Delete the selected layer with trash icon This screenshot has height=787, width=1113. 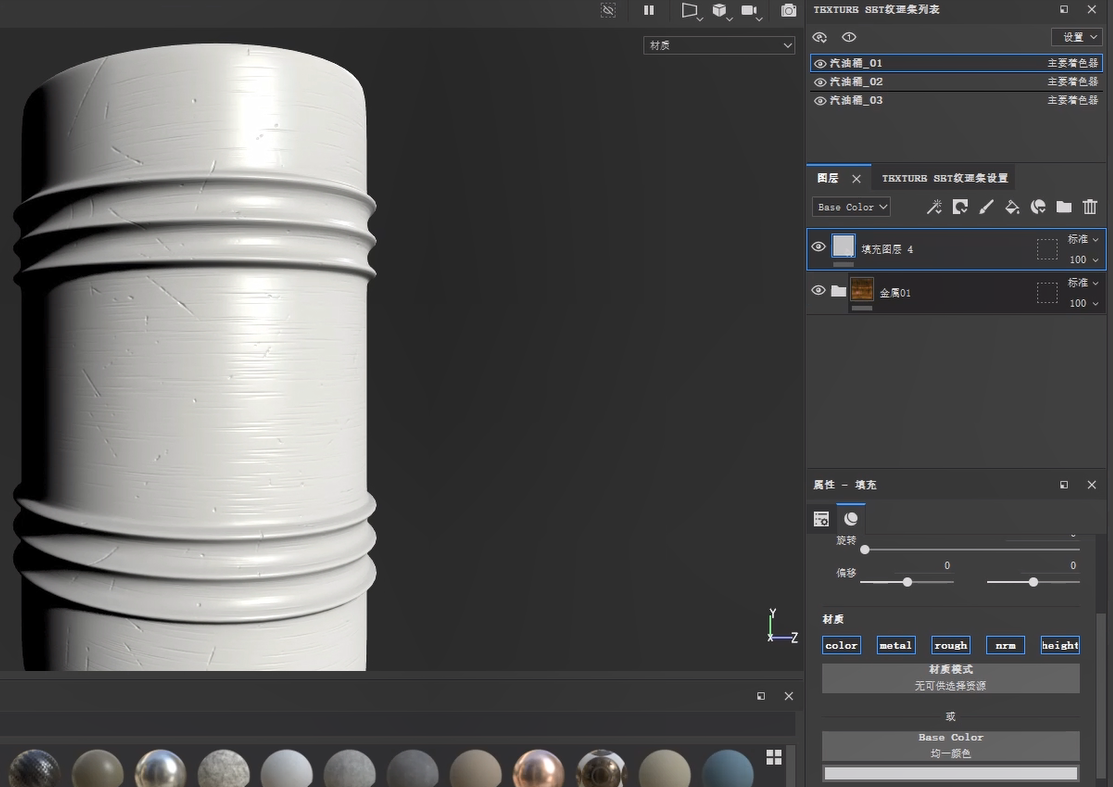click(x=1090, y=207)
